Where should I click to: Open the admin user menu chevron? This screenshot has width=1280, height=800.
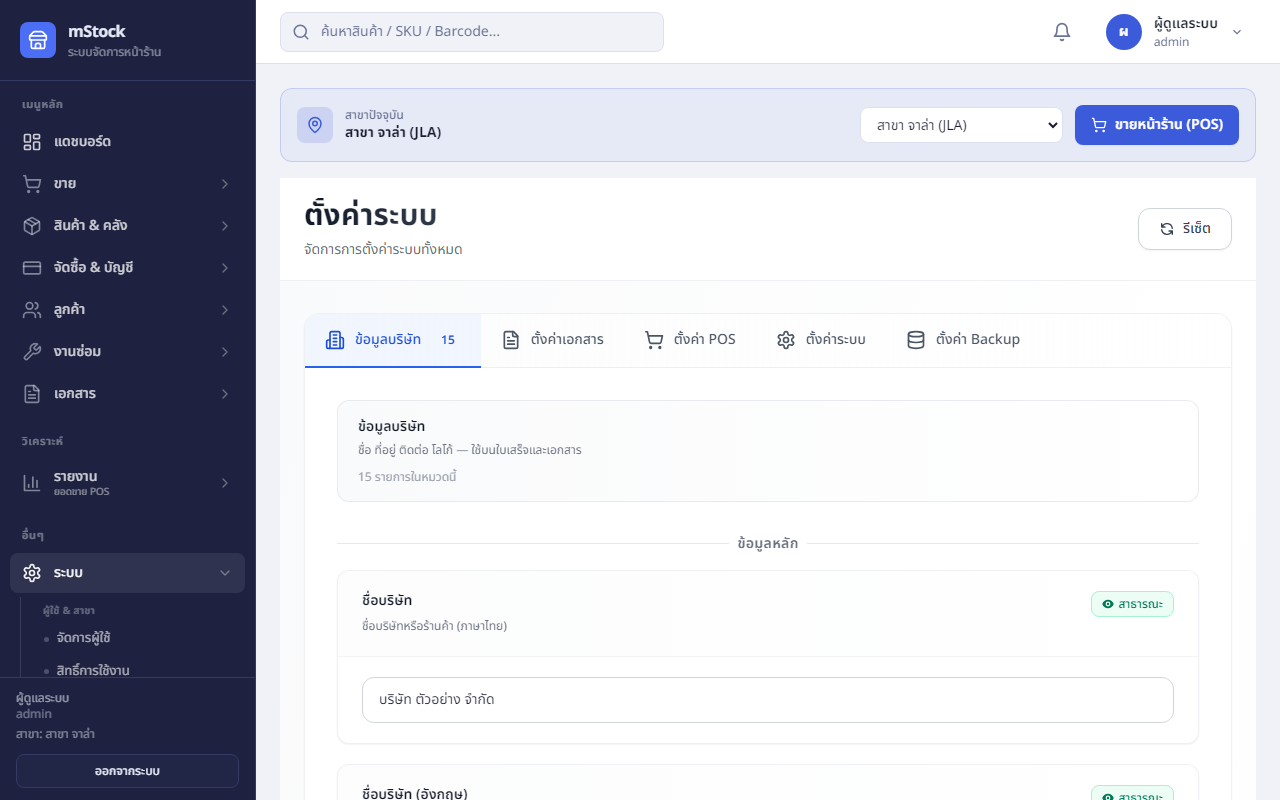click(x=1237, y=32)
